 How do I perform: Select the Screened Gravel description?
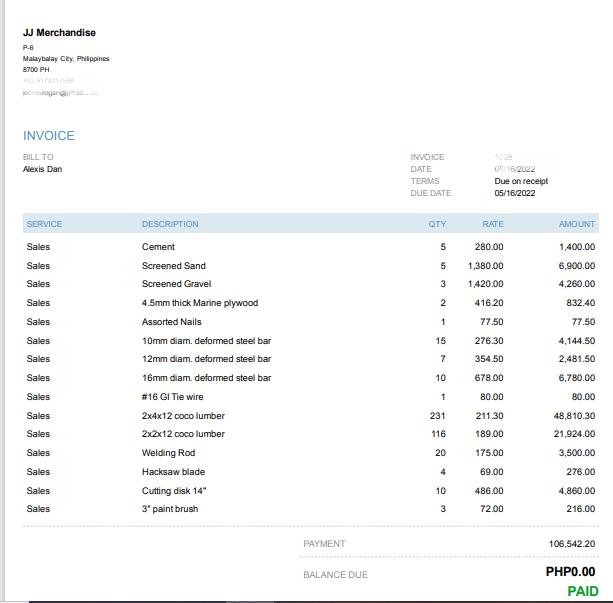(x=176, y=284)
